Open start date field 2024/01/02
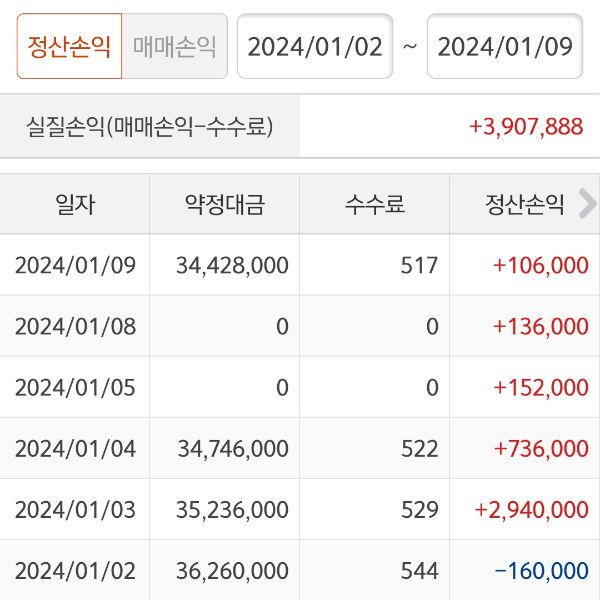Screen dimensions: 600x600 click(x=315, y=47)
